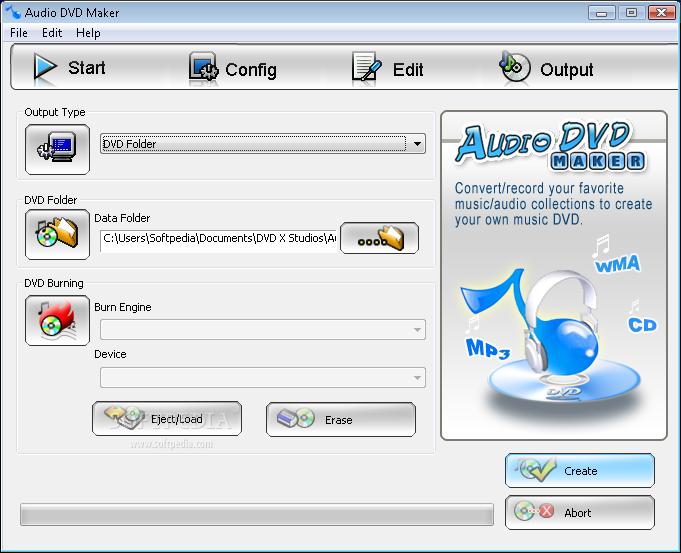
Task: Maximize the Audio DVD Maker window
Action: [x=631, y=13]
